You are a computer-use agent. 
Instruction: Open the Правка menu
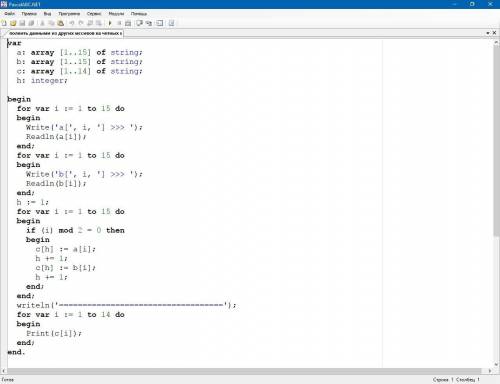(x=29, y=14)
